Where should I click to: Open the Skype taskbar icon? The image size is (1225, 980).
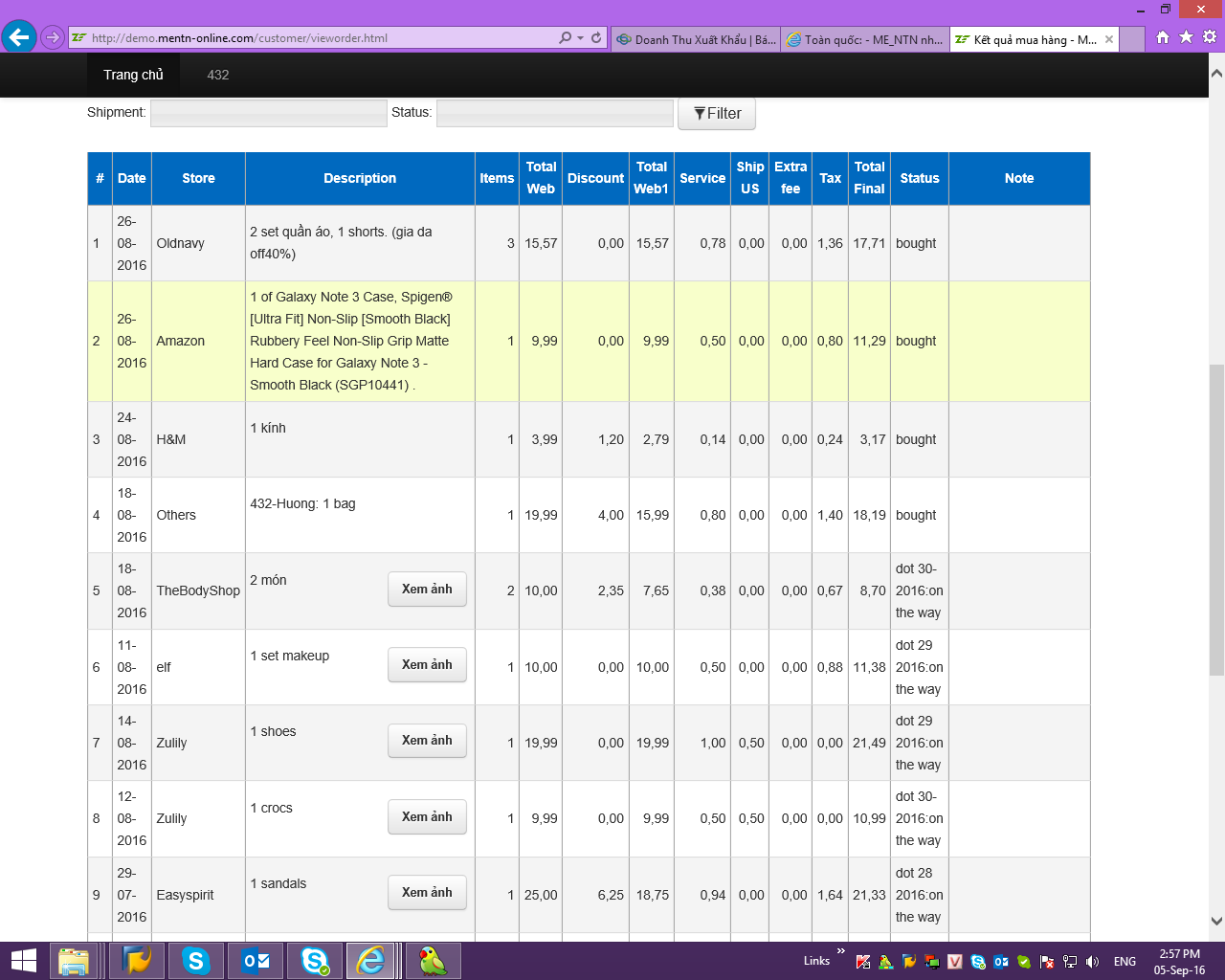pyautogui.click(x=195, y=961)
